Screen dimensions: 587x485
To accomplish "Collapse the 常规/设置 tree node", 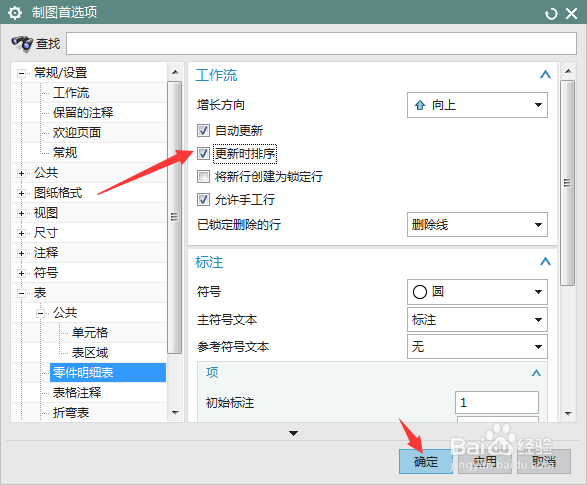I will point(21,73).
